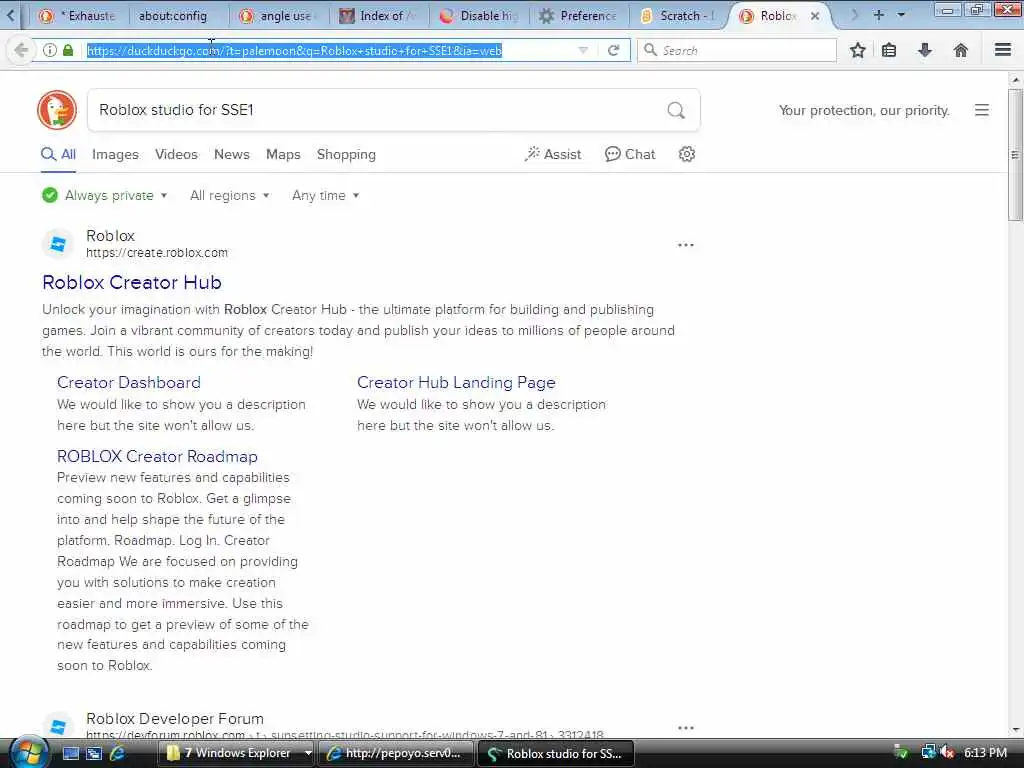Open the DuckDuckGo Chat button

click(x=630, y=154)
